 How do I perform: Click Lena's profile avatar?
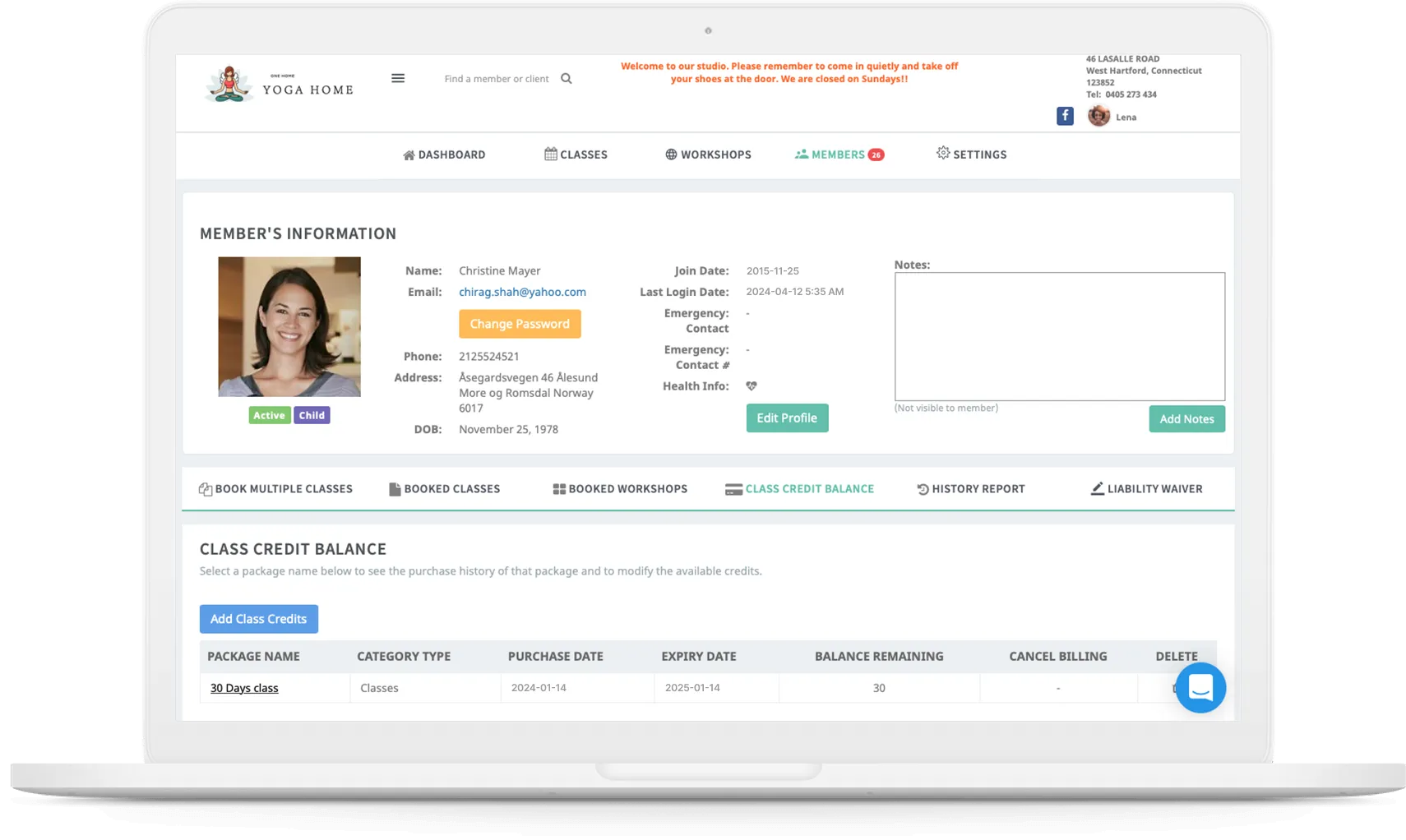pyautogui.click(x=1098, y=116)
